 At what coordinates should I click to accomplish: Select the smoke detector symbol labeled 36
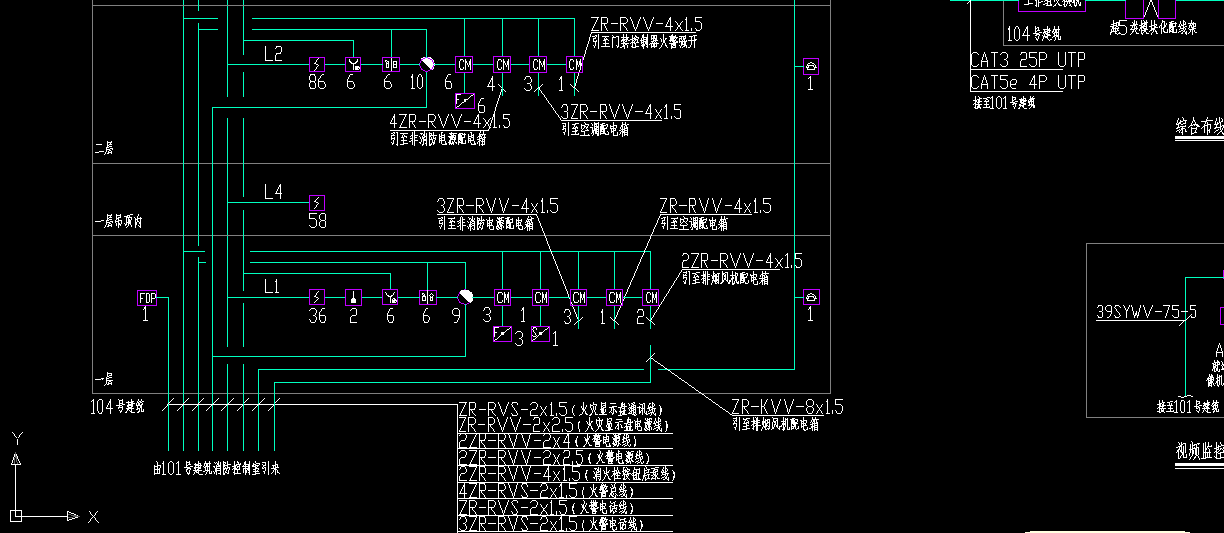pos(317,298)
